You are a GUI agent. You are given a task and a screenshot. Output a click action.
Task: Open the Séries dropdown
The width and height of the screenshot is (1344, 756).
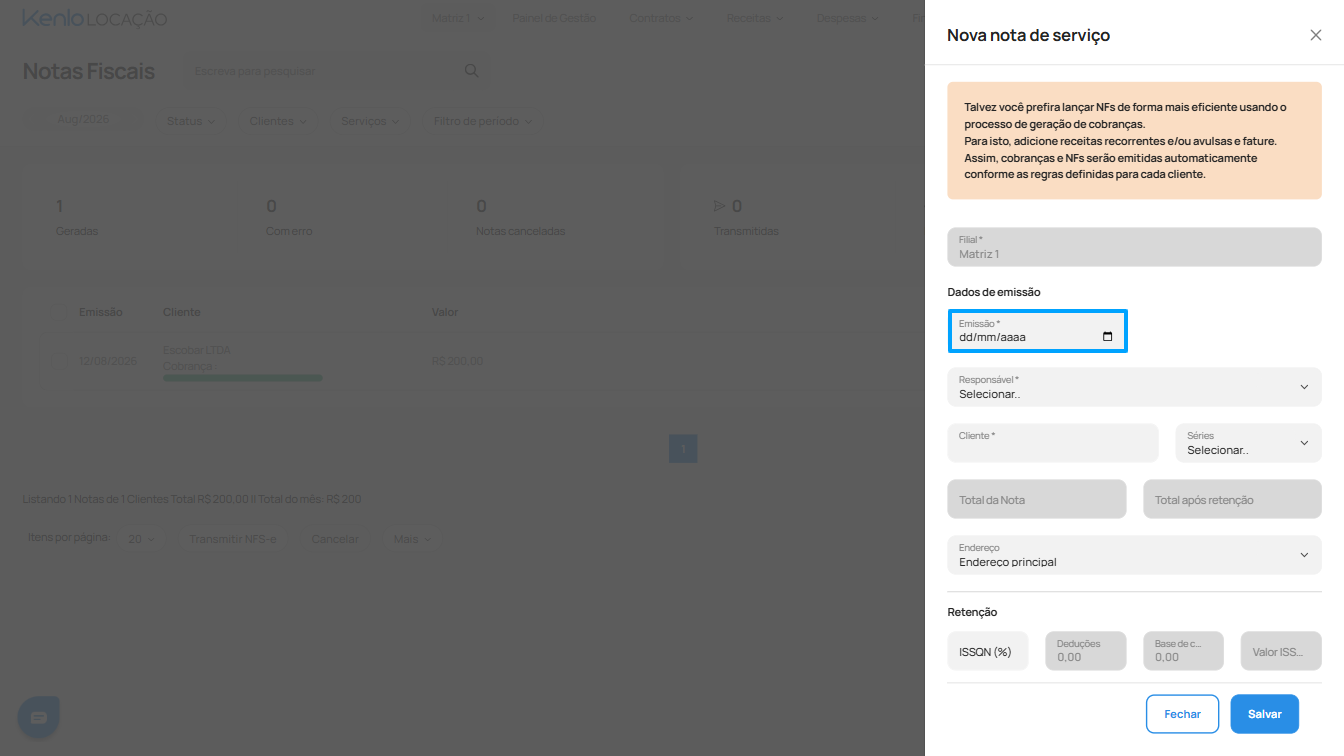pos(1248,443)
